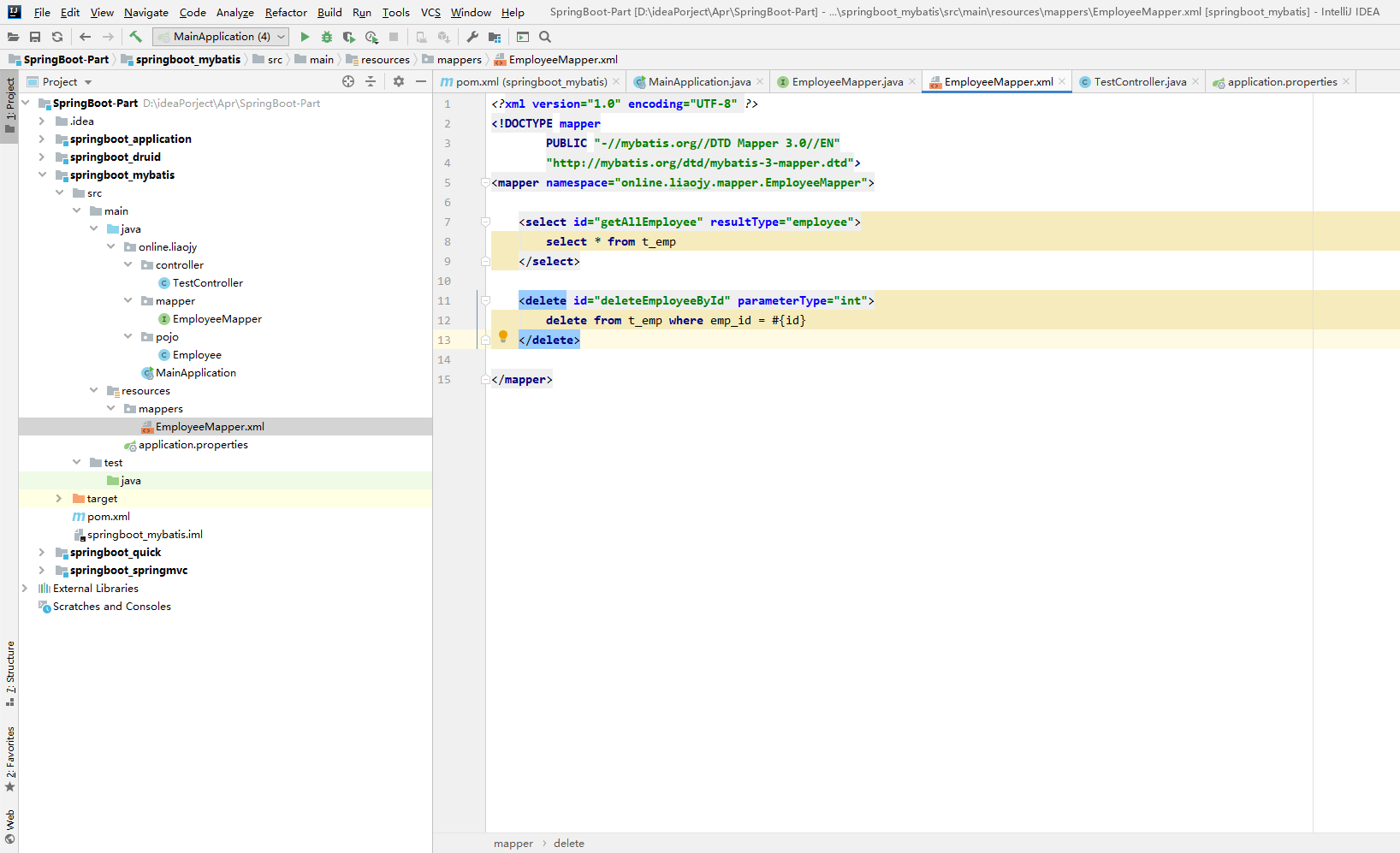The image size is (1400, 853).
Task: Expand the springboot_druid module
Action: pyautogui.click(x=42, y=157)
